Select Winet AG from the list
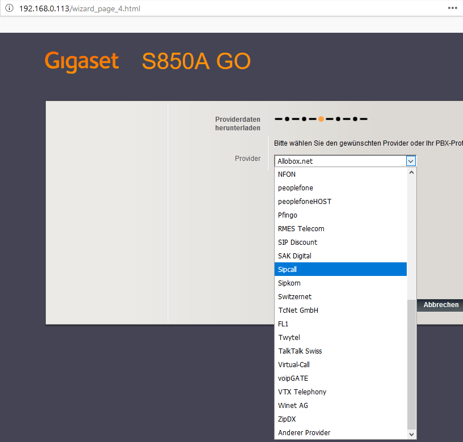The image size is (463, 442). point(341,406)
